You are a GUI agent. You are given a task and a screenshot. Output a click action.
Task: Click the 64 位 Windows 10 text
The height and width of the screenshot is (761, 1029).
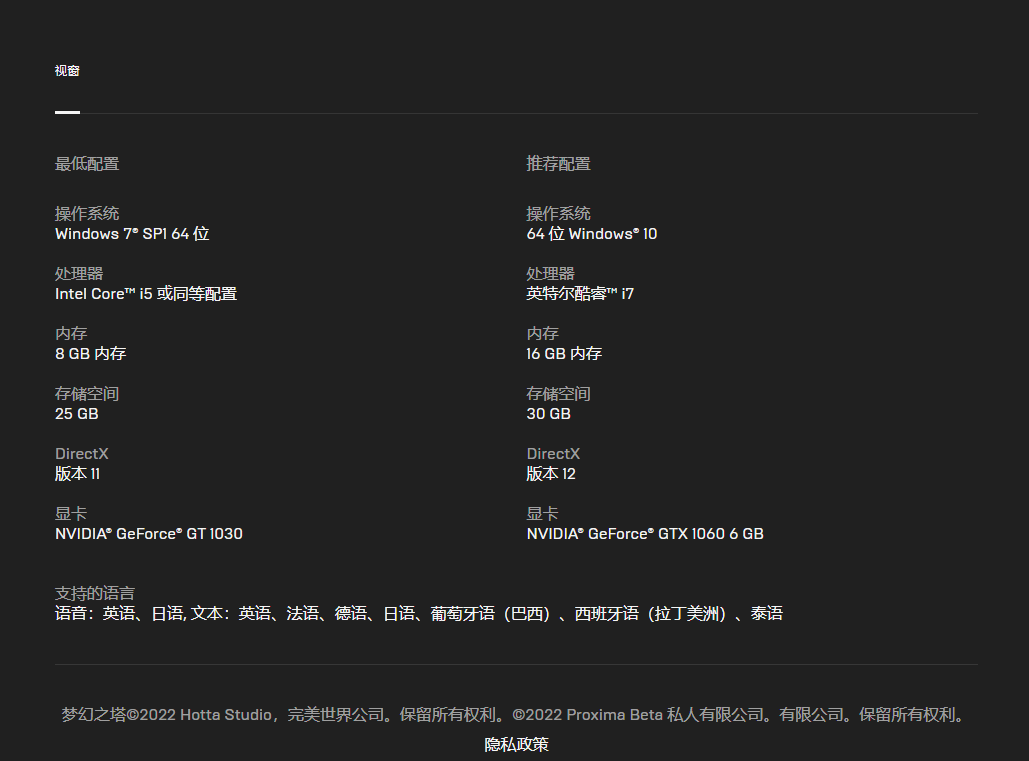coord(592,234)
